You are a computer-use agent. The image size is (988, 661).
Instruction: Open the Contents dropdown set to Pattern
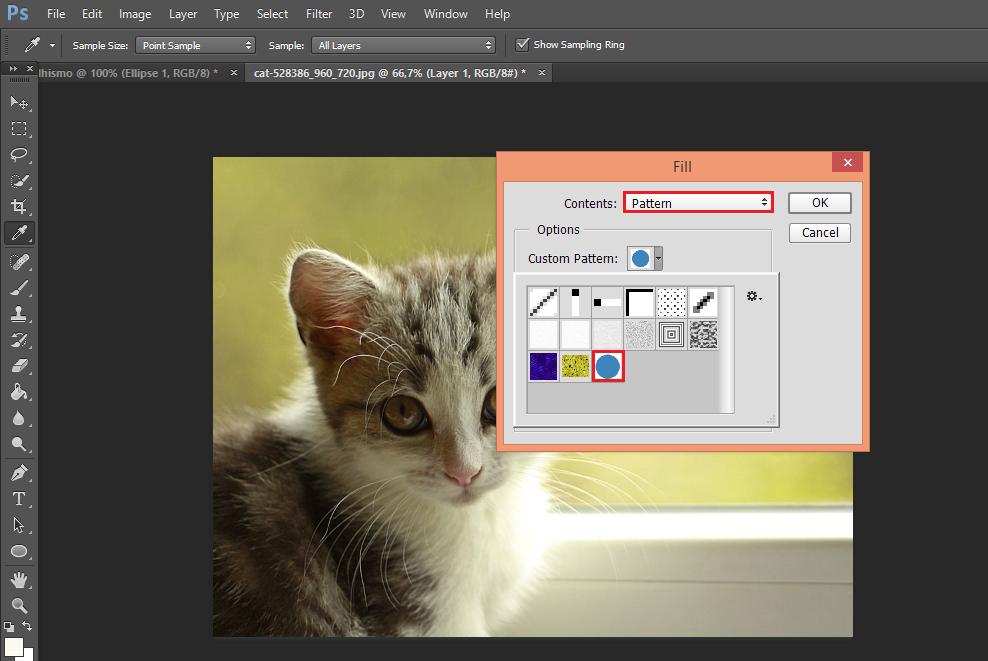(x=698, y=203)
